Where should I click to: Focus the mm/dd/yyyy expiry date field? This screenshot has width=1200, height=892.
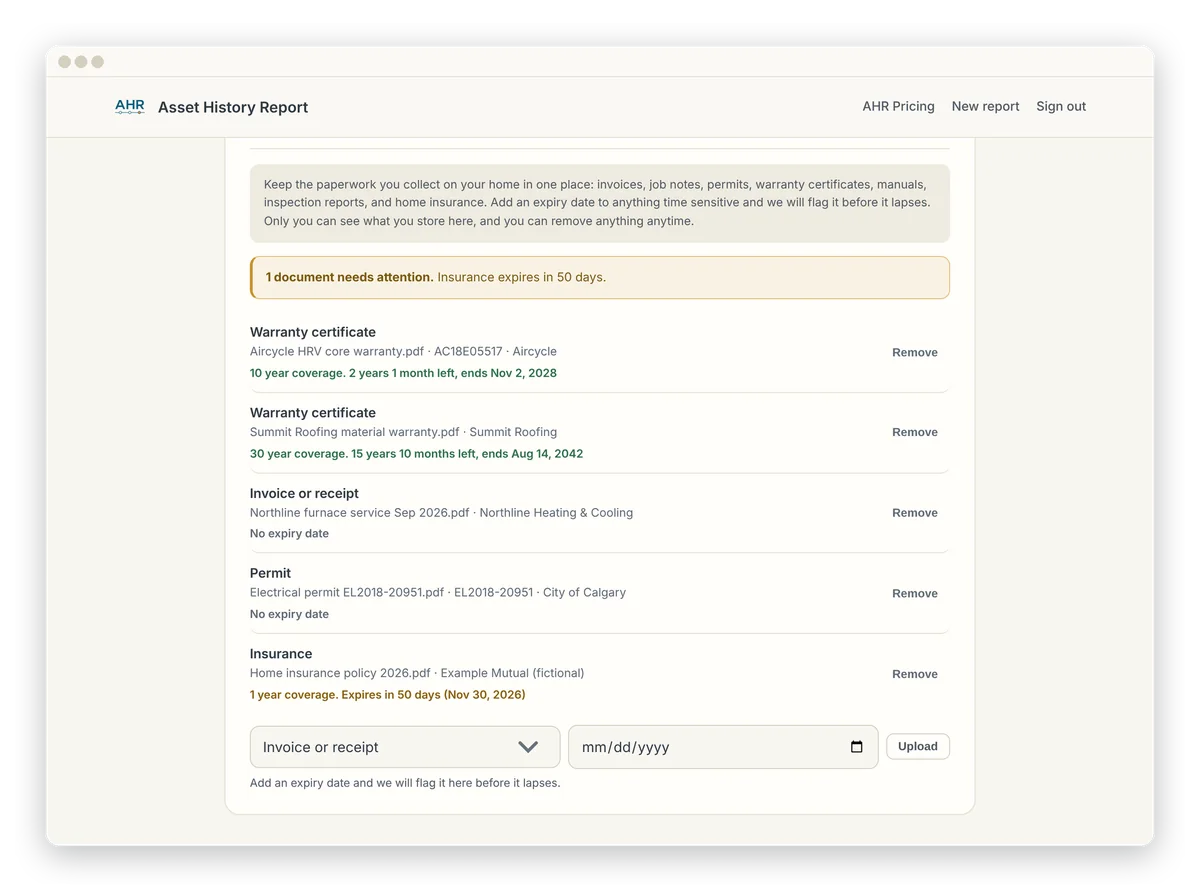coord(723,747)
